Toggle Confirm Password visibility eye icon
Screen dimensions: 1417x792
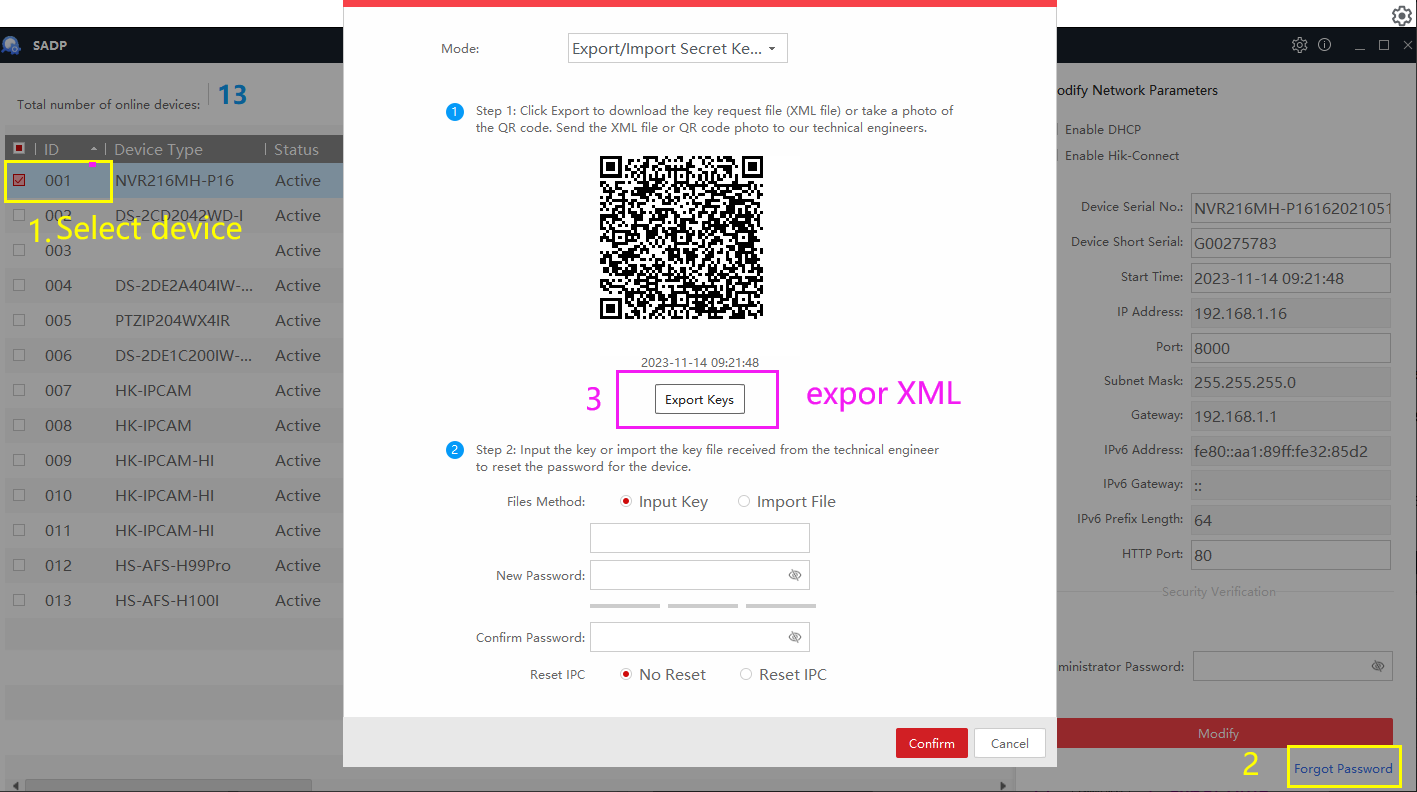[x=795, y=637]
